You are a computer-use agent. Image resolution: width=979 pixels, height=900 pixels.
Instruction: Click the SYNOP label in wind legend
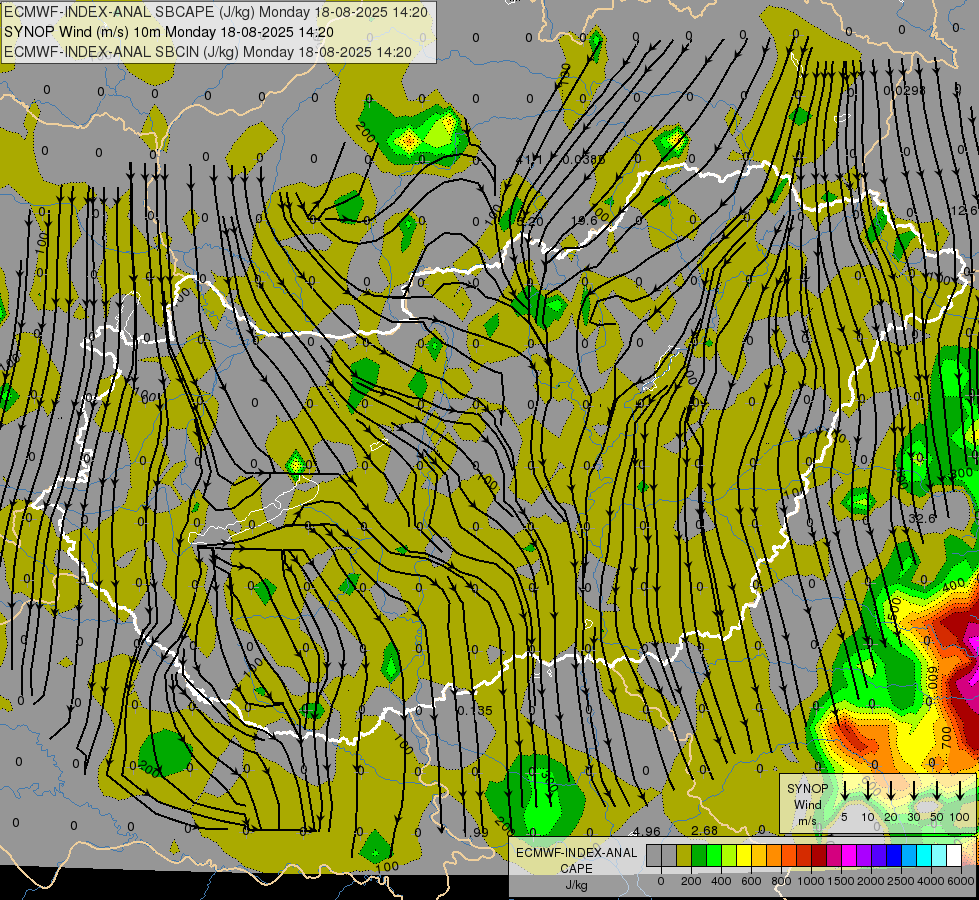coord(807,789)
